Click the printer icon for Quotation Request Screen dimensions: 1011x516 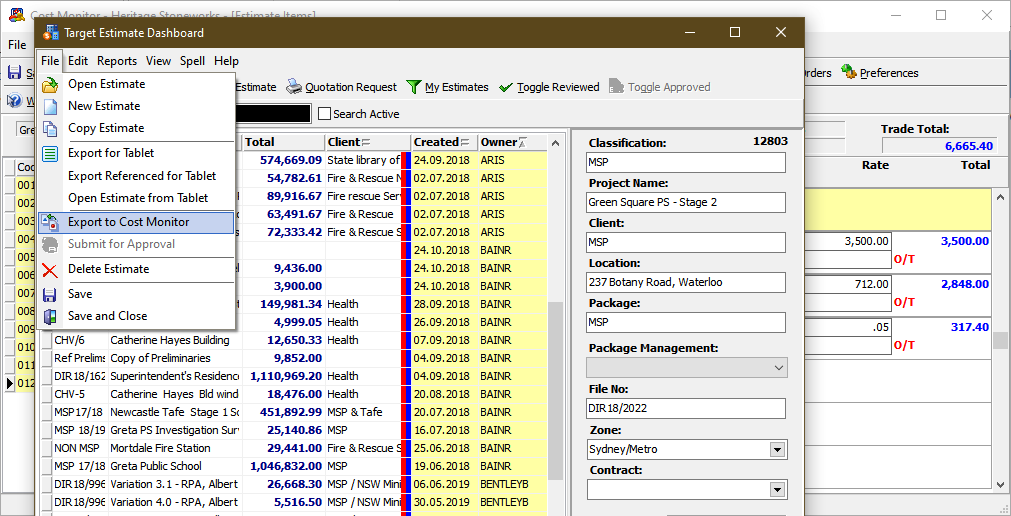tap(294, 87)
